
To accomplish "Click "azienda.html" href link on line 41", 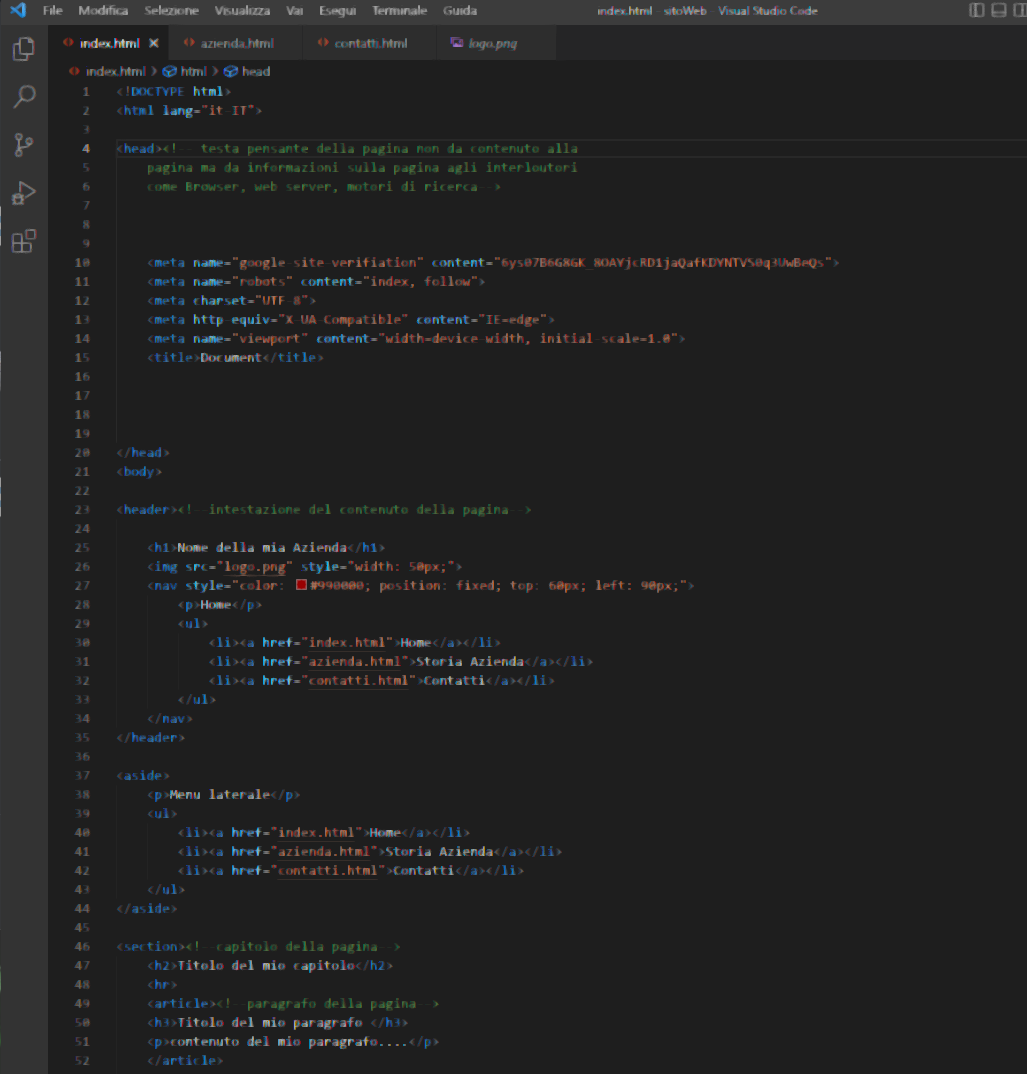I will (323, 852).
